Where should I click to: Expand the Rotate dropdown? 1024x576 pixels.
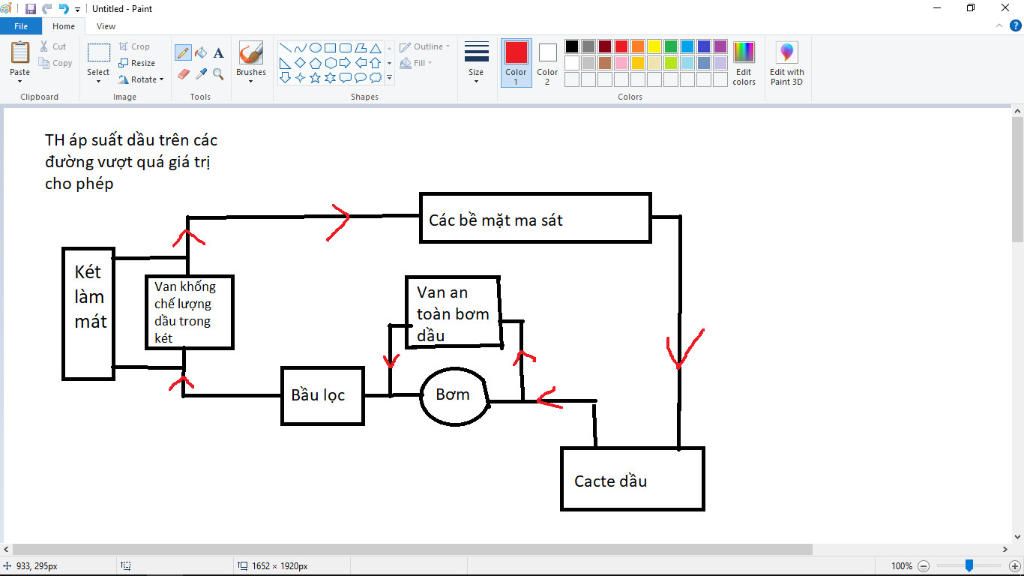(x=142, y=79)
